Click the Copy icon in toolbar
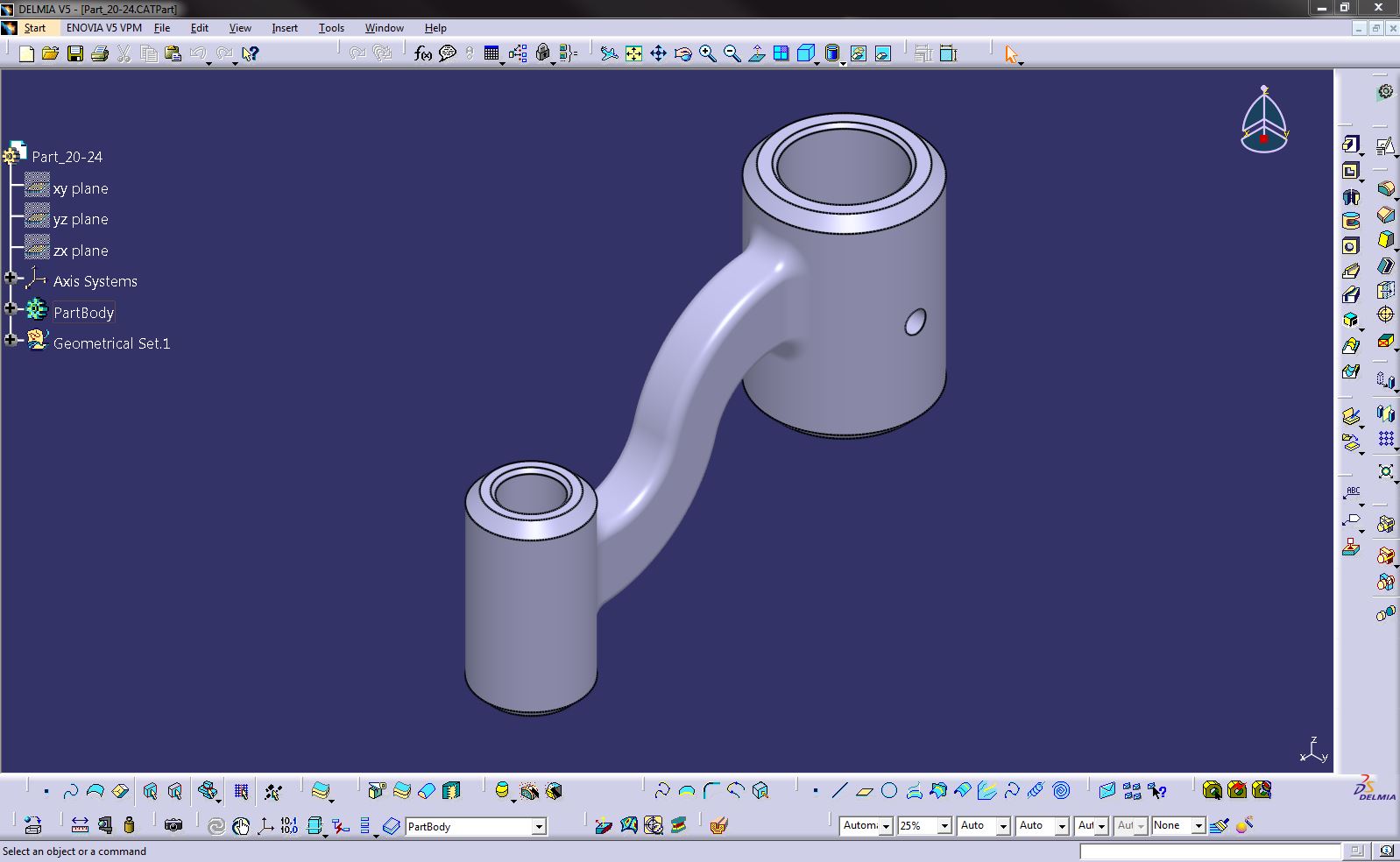The image size is (1400, 862). click(x=149, y=53)
